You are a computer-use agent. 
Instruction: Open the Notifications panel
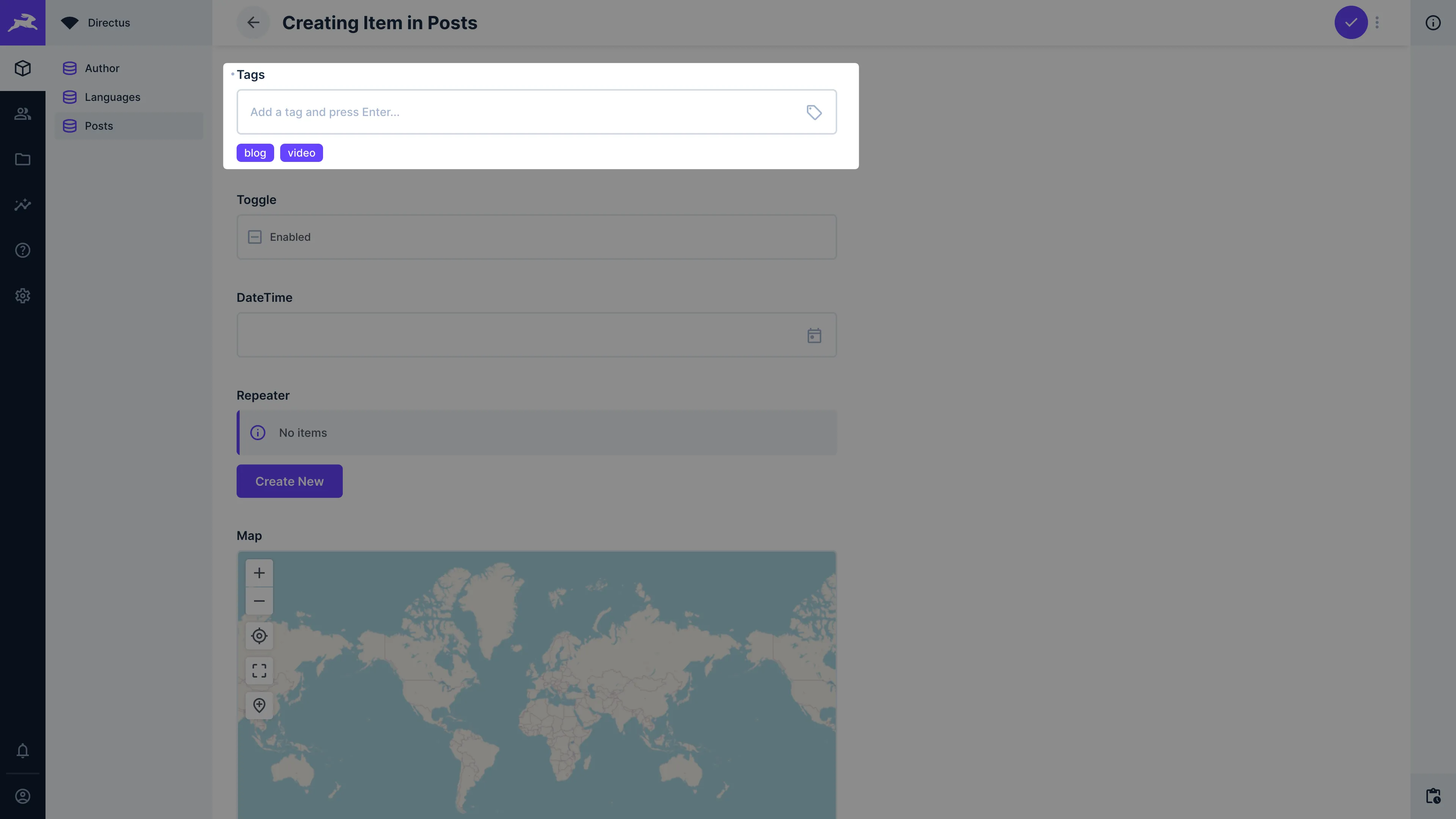23,751
